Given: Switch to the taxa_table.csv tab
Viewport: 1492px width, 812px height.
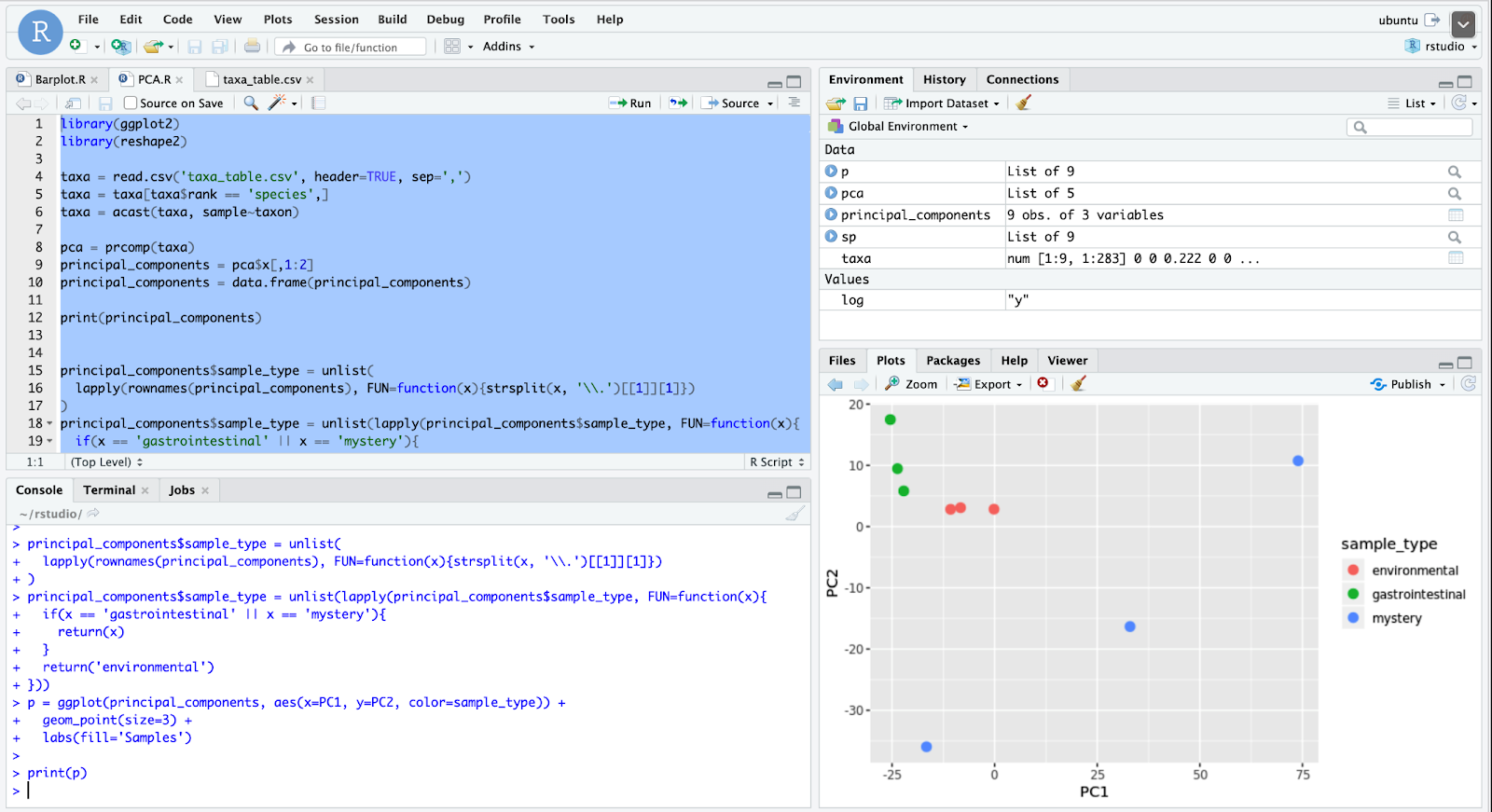Looking at the screenshot, I should [x=262, y=79].
